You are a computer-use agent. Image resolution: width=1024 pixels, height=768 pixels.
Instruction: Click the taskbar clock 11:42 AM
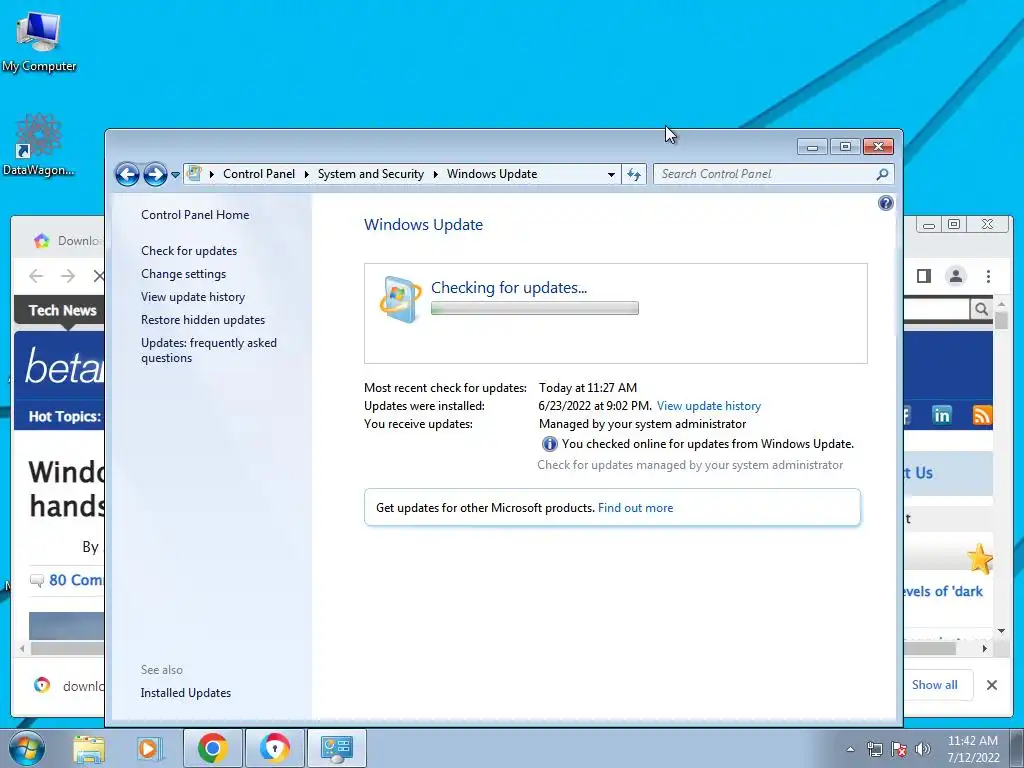[973, 741]
